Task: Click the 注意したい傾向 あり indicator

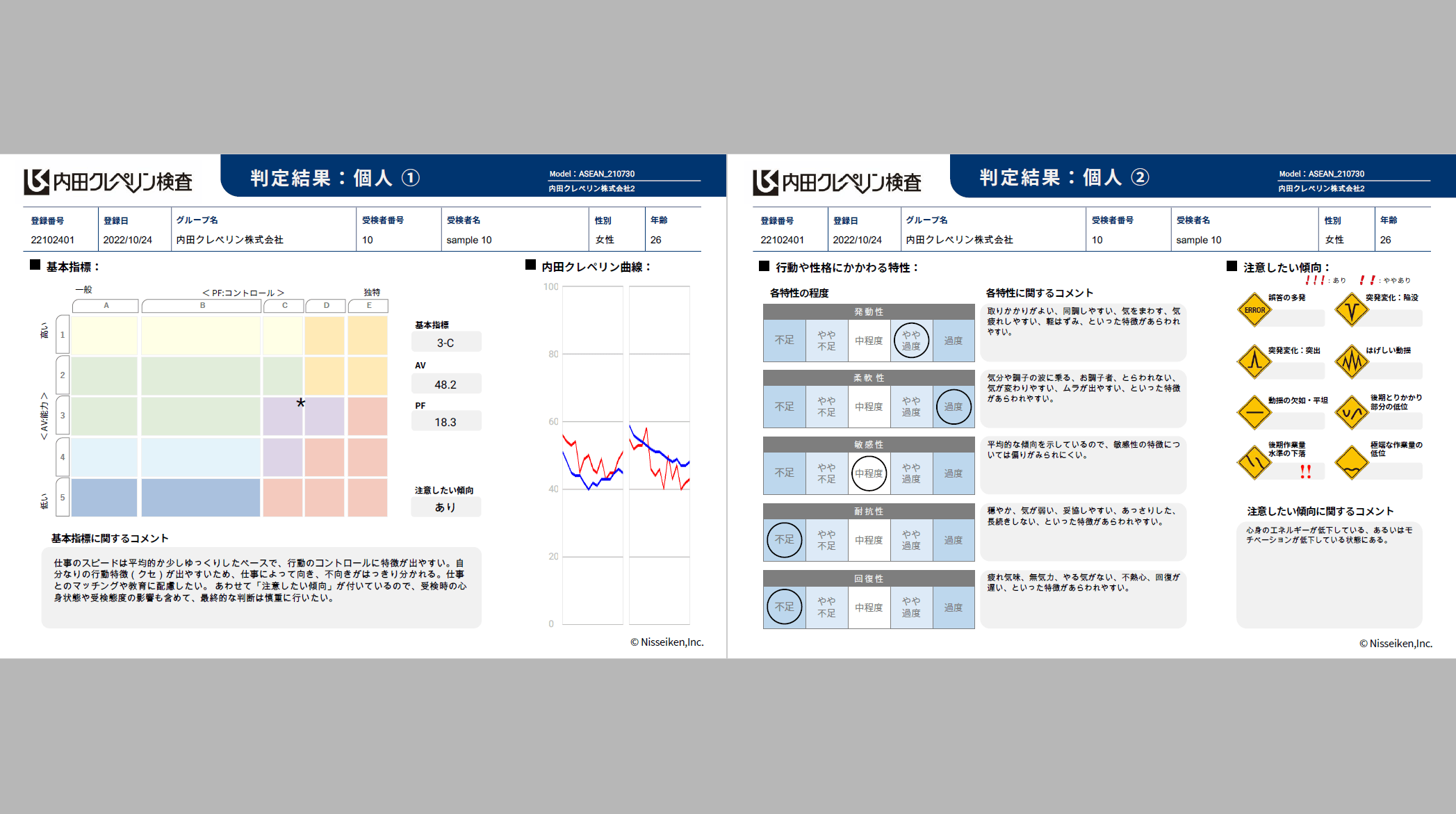Action: point(445,507)
